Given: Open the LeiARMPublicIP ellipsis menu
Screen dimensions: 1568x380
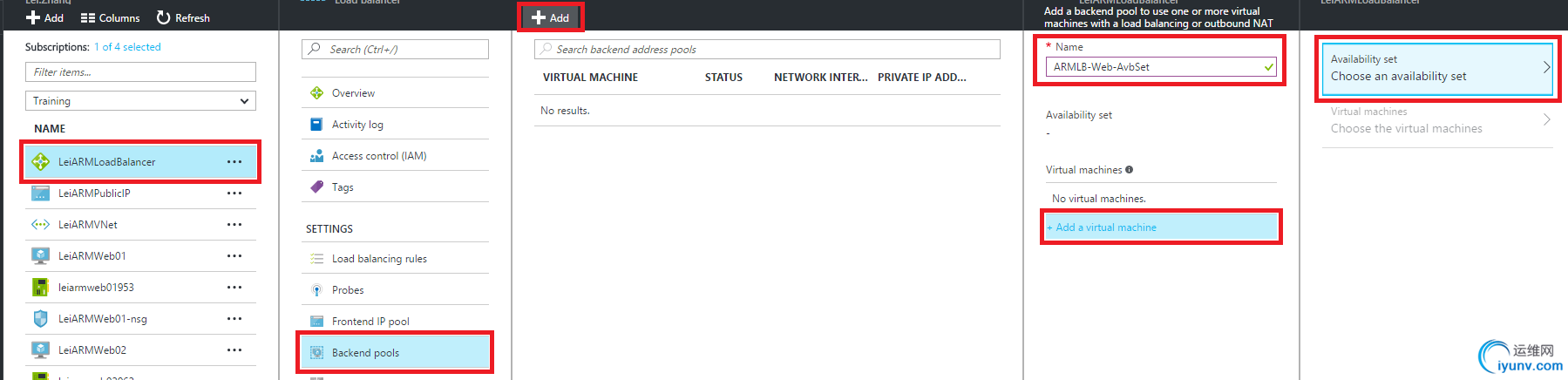Looking at the screenshot, I should 234,193.
